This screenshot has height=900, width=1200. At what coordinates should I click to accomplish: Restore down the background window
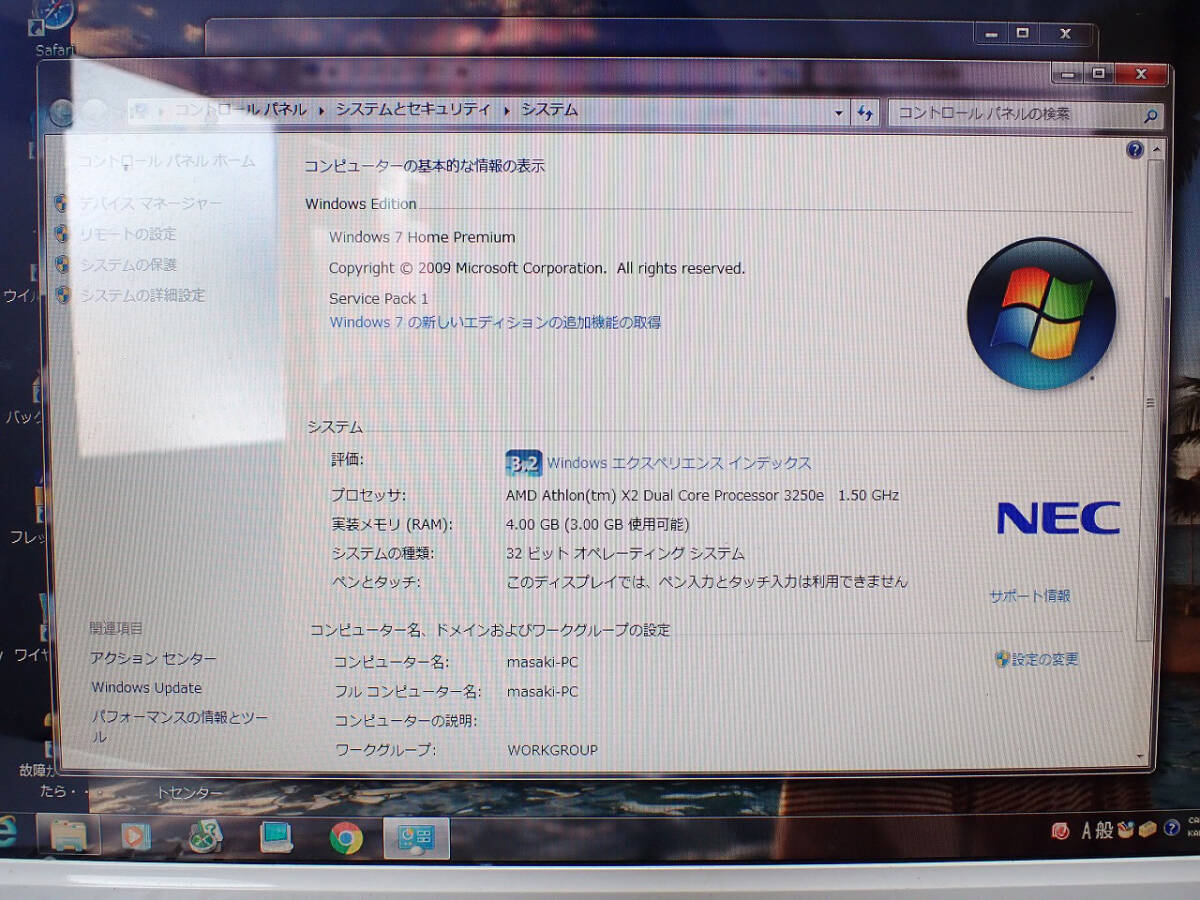tap(1022, 33)
